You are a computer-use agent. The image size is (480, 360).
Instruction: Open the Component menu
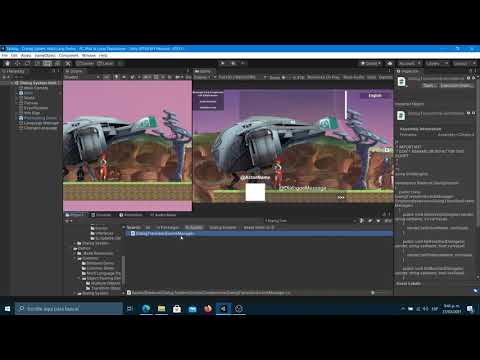(x=69, y=55)
